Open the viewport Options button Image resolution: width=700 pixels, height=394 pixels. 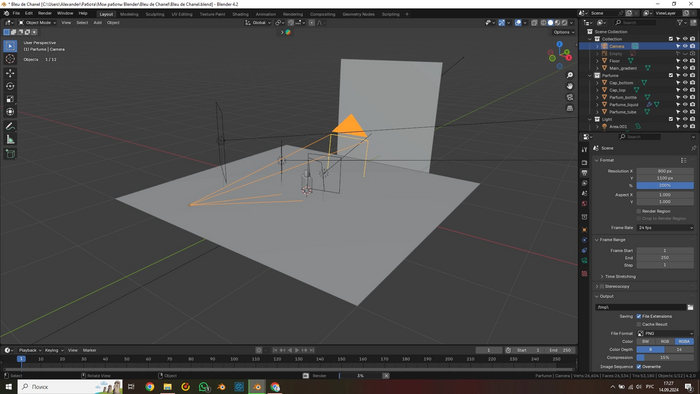(x=562, y=32)
